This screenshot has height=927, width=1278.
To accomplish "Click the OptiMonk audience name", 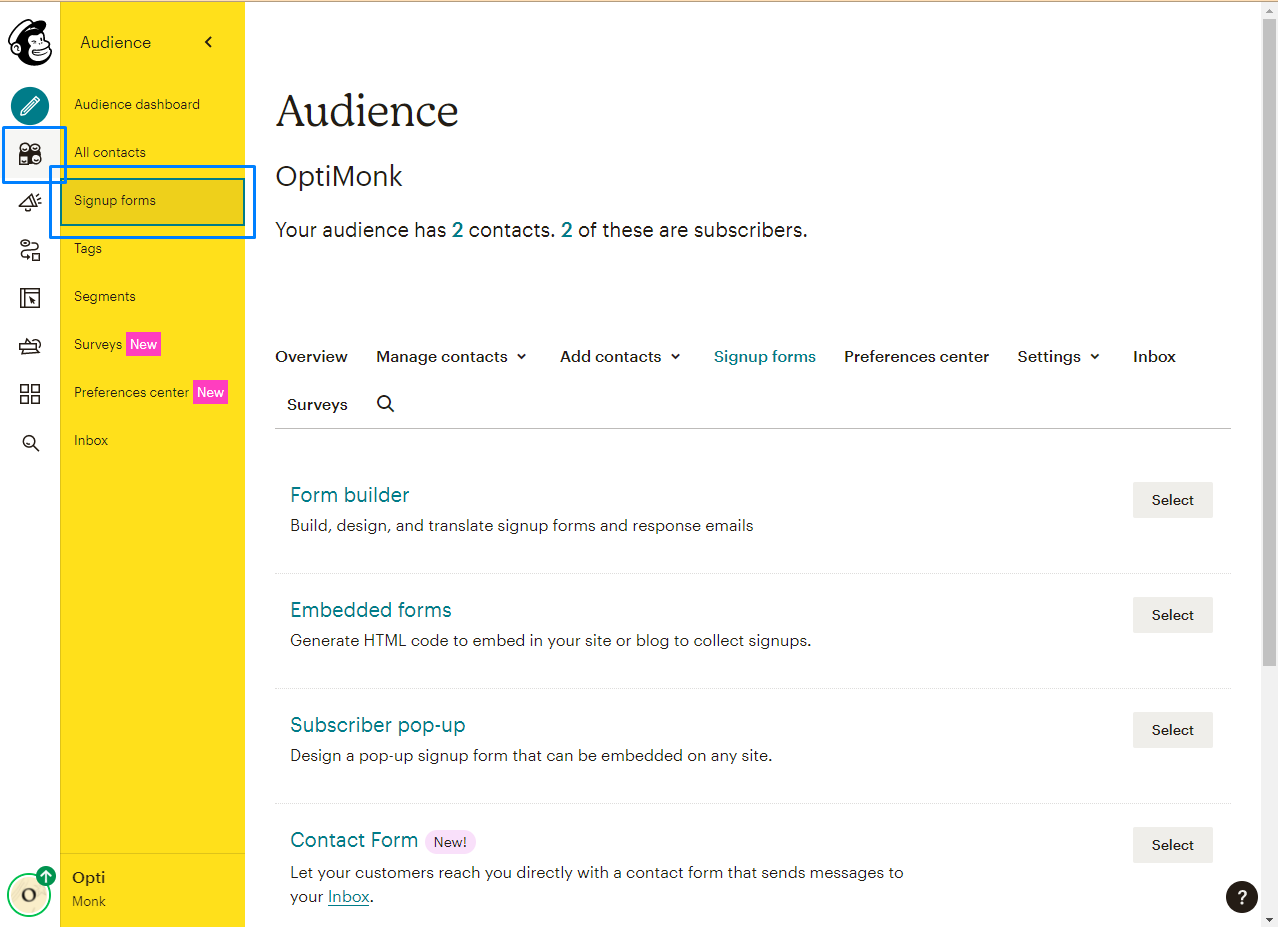I will tap(339, 177).
